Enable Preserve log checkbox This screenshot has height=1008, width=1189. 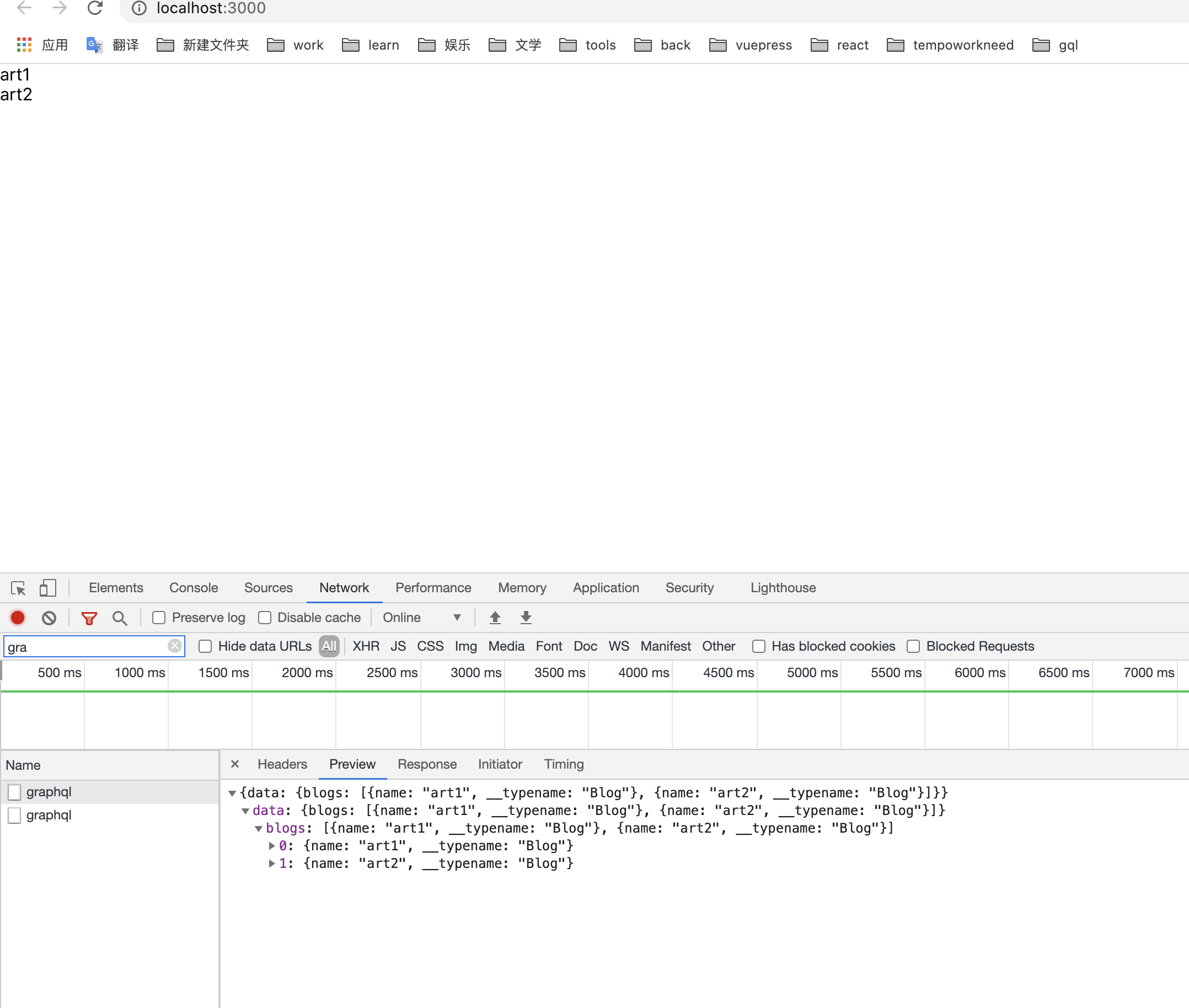coord(159,618)
